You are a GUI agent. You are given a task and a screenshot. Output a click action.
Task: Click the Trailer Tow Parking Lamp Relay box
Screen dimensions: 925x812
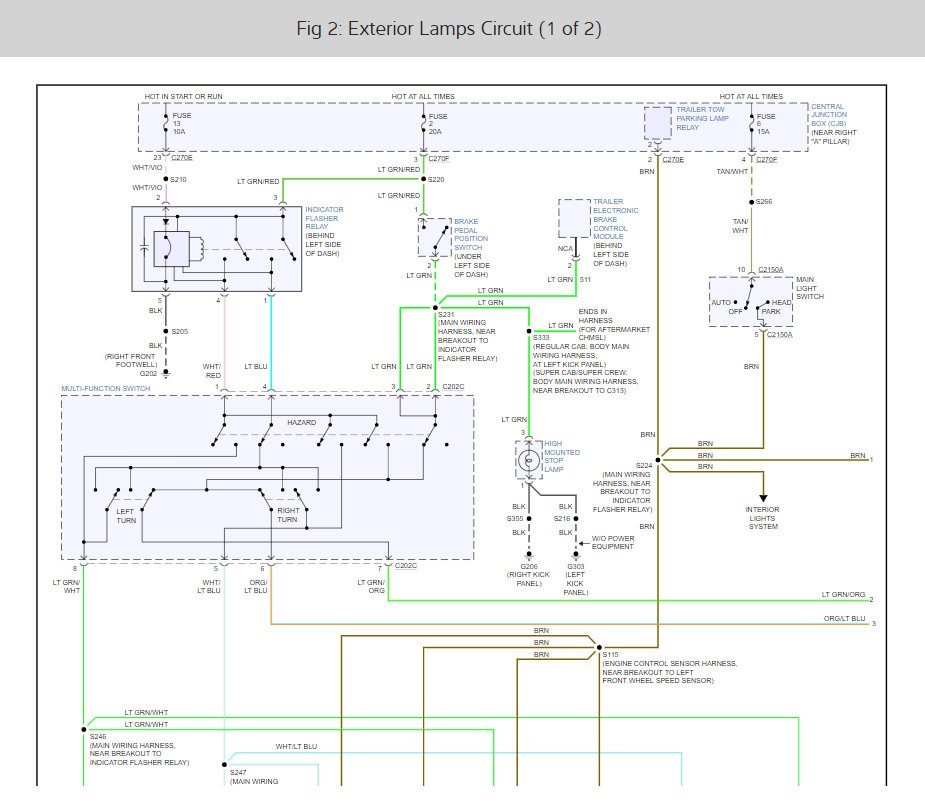[657, 124]
